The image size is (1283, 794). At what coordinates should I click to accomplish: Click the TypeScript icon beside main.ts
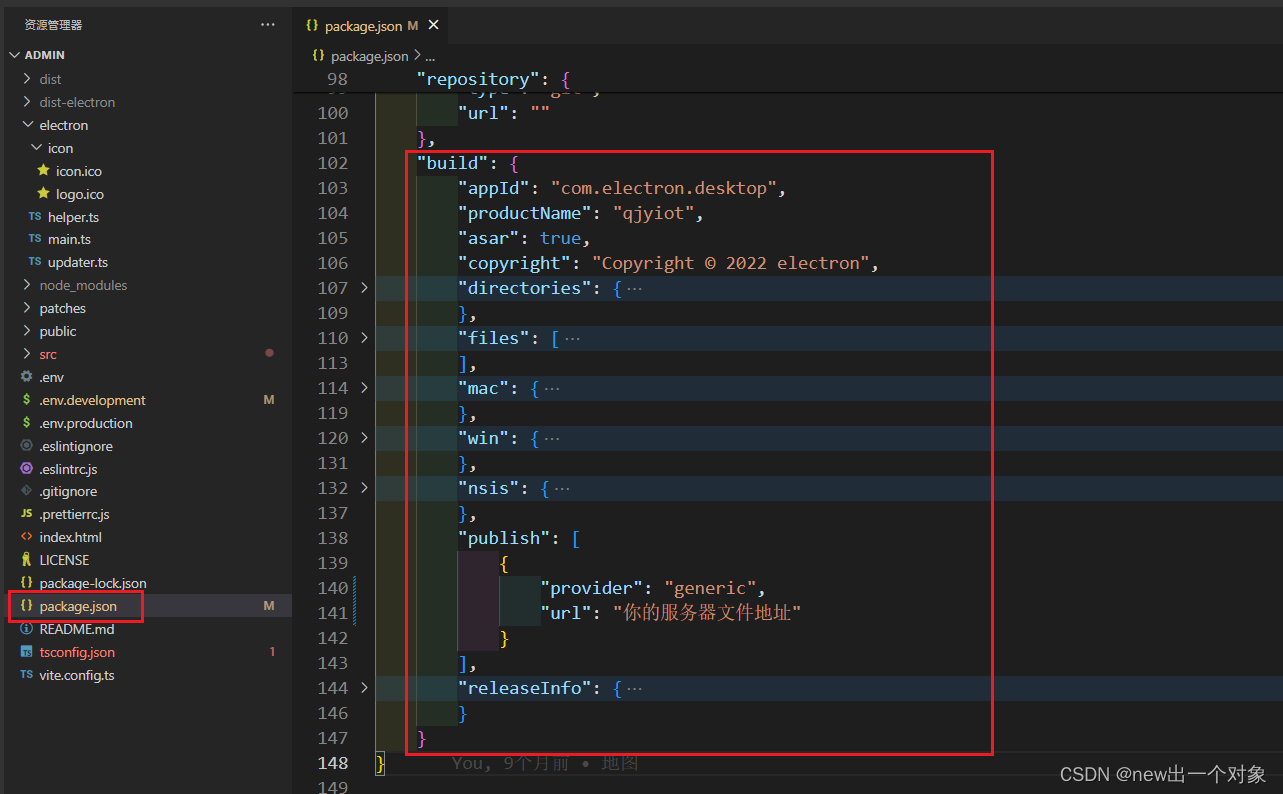point(34,239)
